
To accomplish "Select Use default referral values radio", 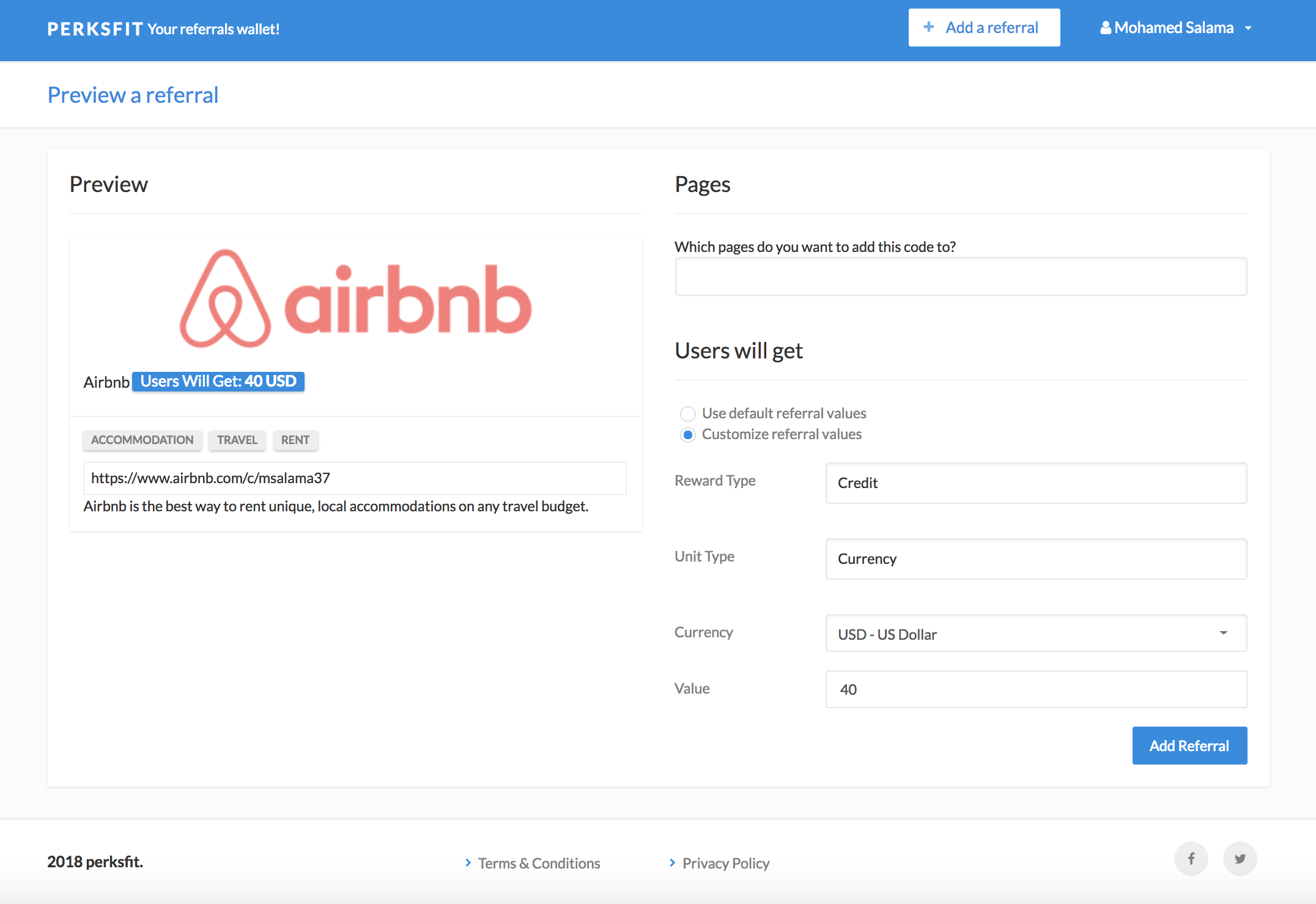I will (x=688, y=414).
